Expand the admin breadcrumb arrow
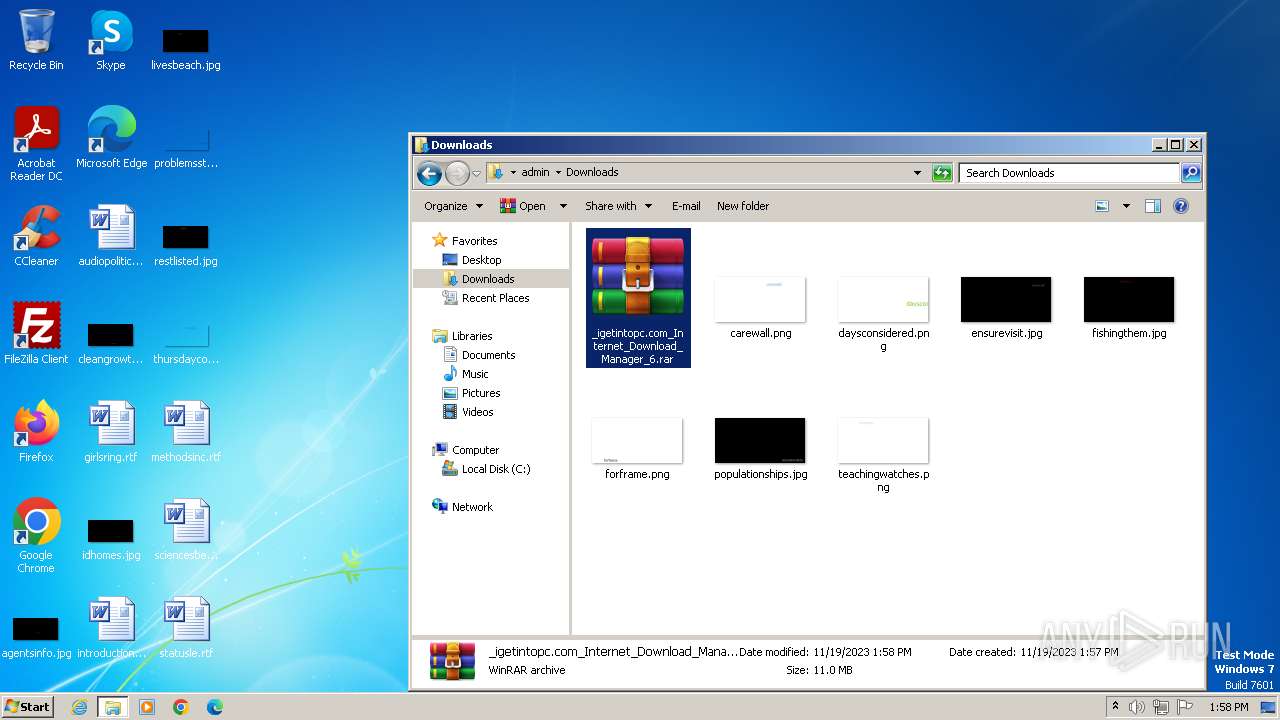Viewport: 1280px width, 720px height. [x=558, y=172]
